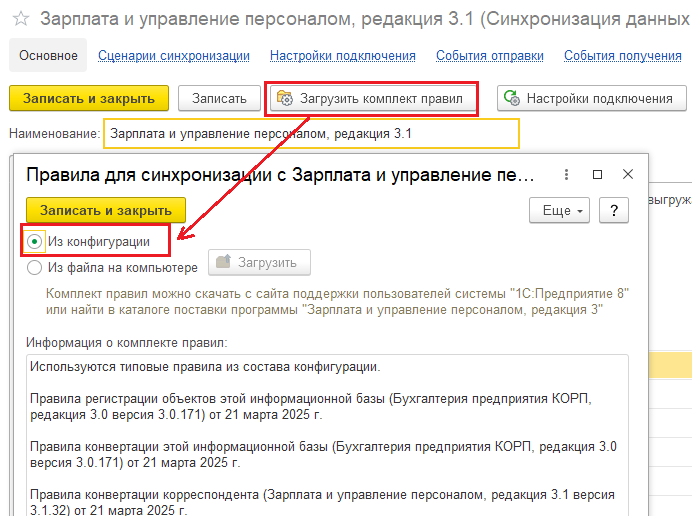Image resolution: width=692 pixels, height=516 pixels.
Task: Click text 'Используются типовые правила из состава конфигурации.'
Action: click(205, 367)
